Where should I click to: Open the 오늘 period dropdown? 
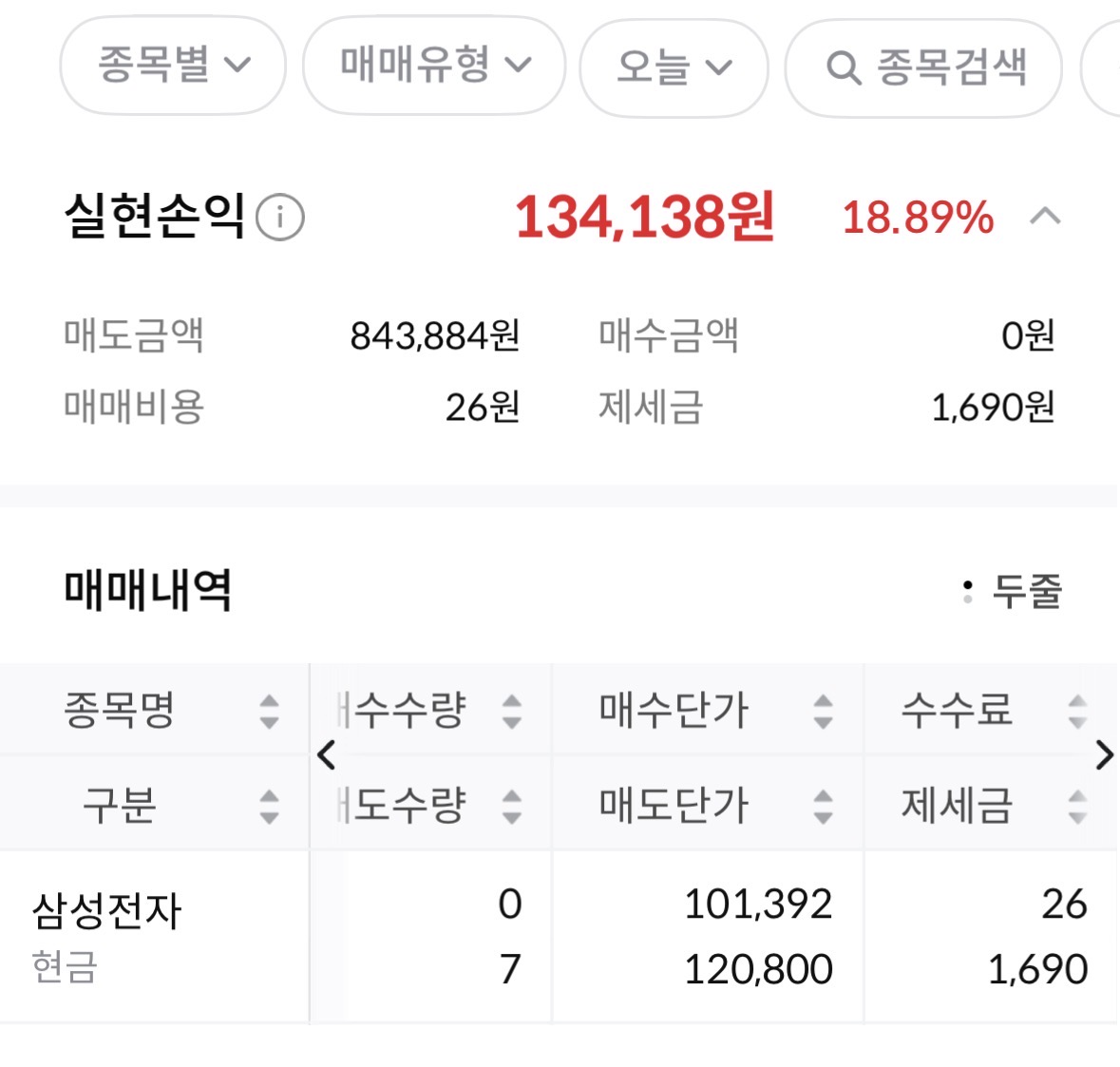coord(674,67)
